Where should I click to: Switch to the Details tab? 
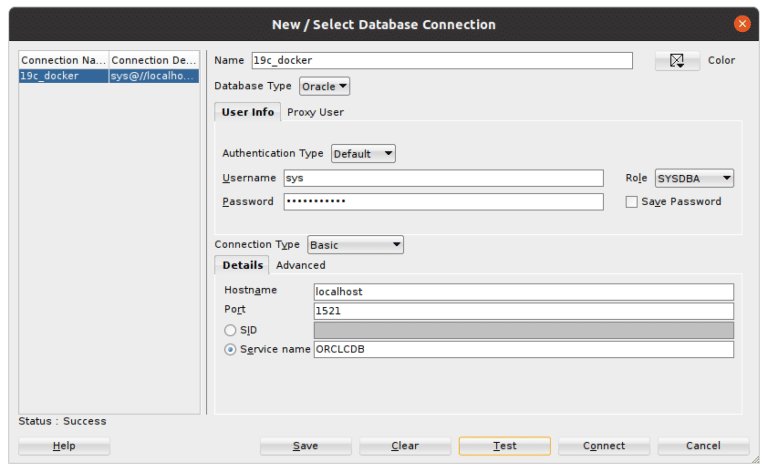[x=242, y=265]
